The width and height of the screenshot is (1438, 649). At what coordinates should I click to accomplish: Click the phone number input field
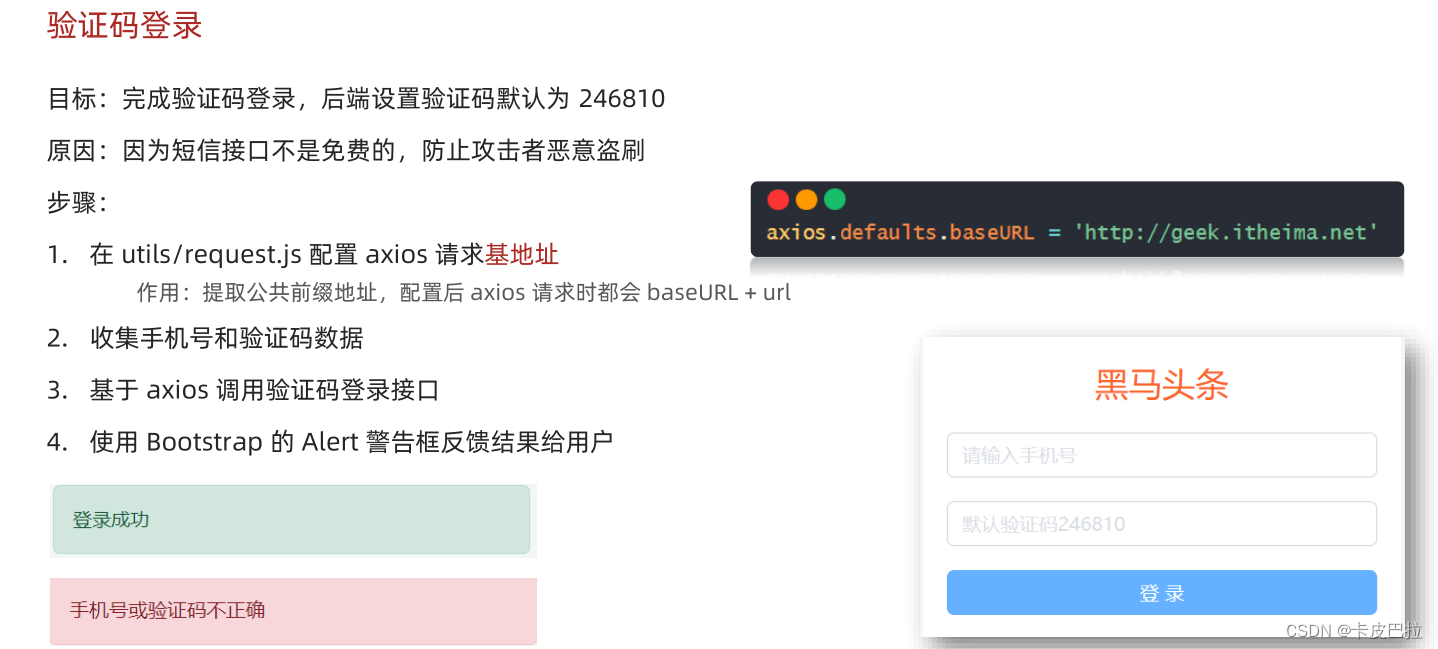(x=1161, y=455)
